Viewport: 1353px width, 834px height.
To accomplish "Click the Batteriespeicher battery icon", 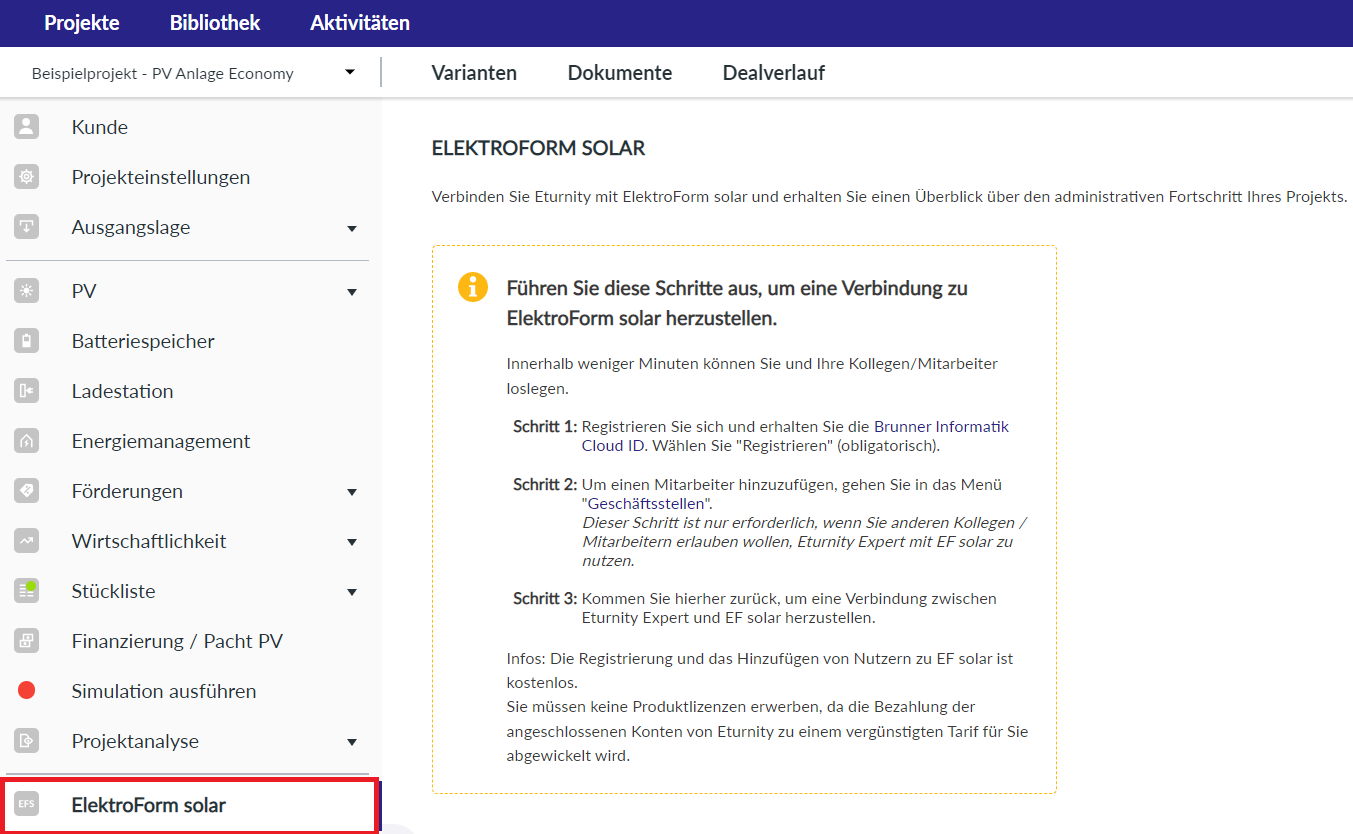I will (x=26, y=341).
